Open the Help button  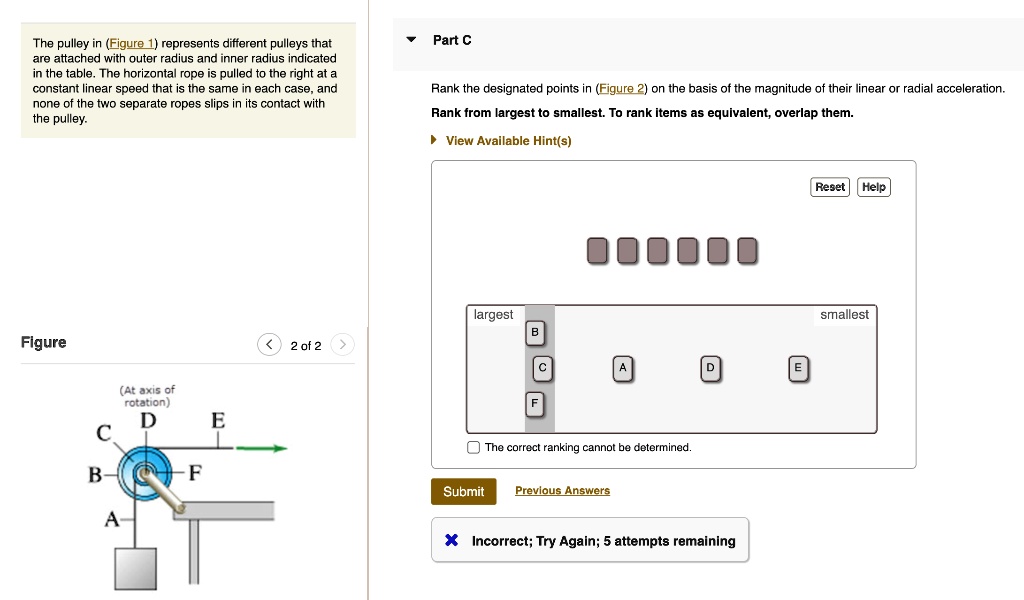(x=874, y=187)
